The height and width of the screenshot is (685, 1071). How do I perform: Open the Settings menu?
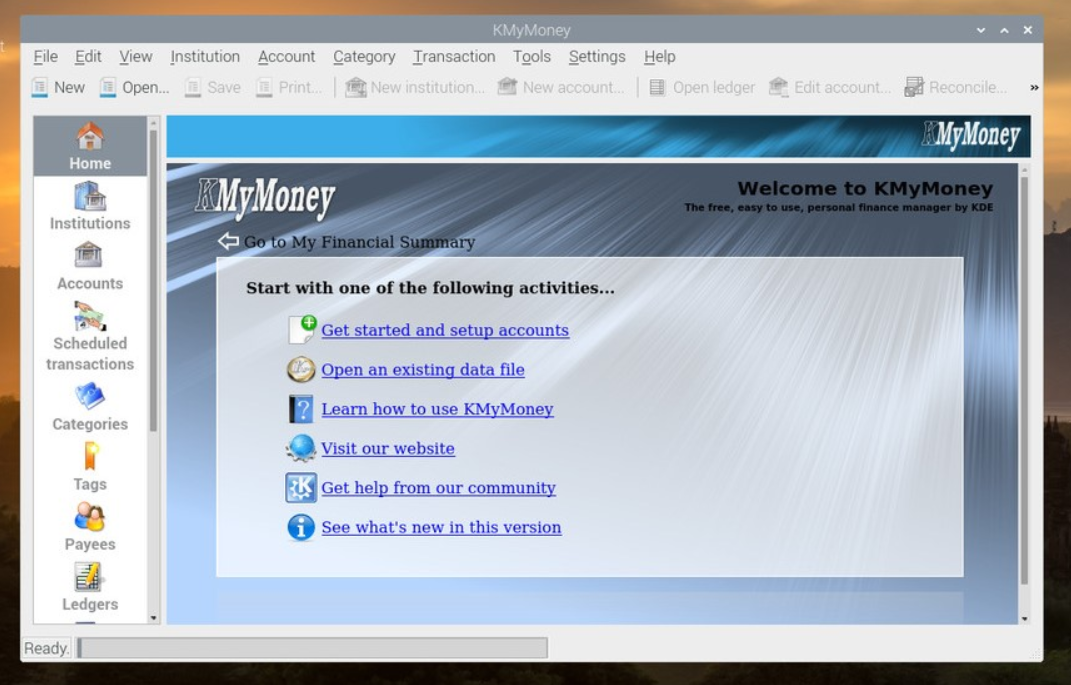click(x=597, y=57)
